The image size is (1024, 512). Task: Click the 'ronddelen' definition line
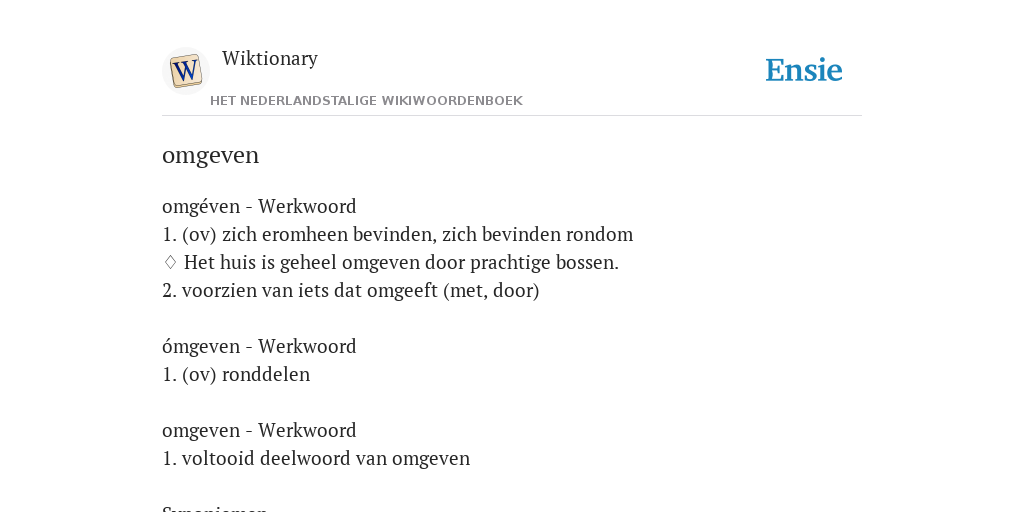[x=236, y=375]
